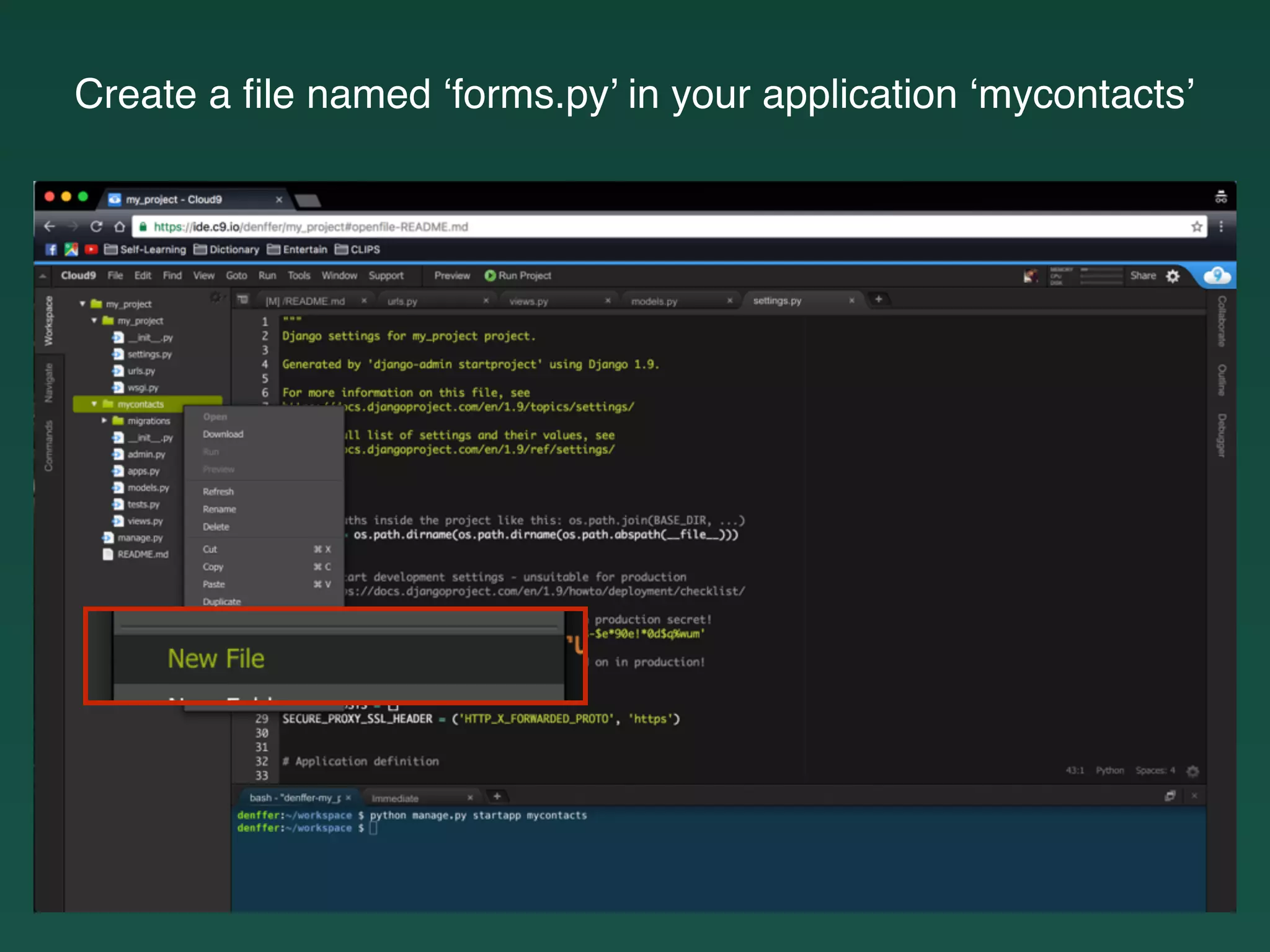Expand the migrations folder
The width and height of the screenshot is (1270, 952).
(104, 421)
